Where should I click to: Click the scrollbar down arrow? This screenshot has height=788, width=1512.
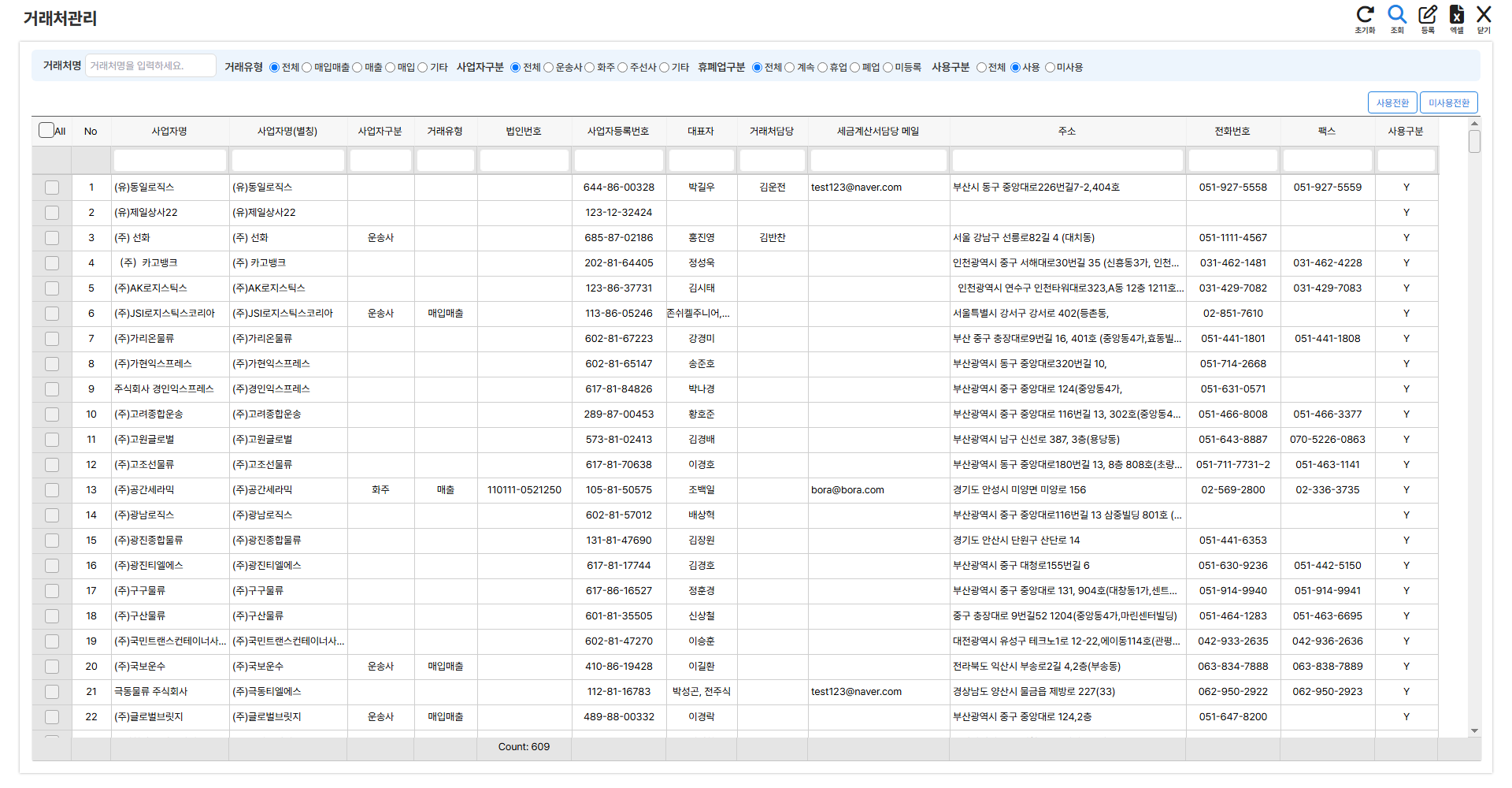(x=1474, y=731)
